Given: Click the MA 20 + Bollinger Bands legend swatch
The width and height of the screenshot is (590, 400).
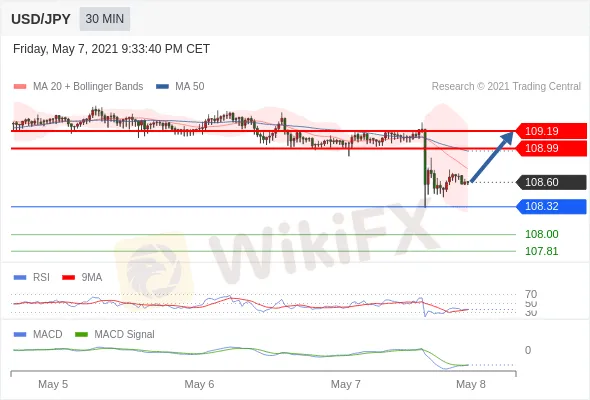Looking at the screenshot, I should tap(20, 87).
